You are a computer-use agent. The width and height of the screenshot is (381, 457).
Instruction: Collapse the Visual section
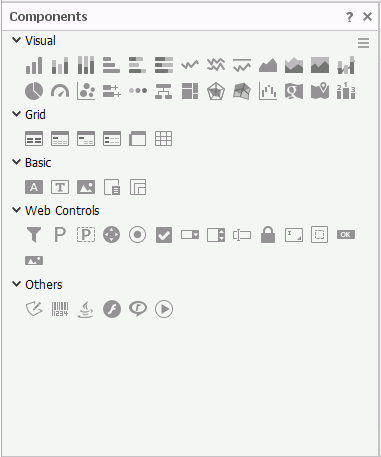tap(16, 40)
